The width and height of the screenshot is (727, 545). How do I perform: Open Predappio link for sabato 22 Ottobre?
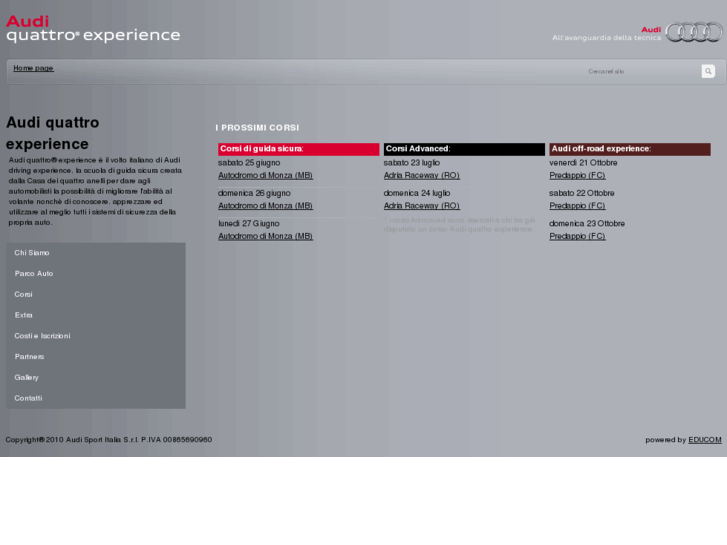point(577,205)
